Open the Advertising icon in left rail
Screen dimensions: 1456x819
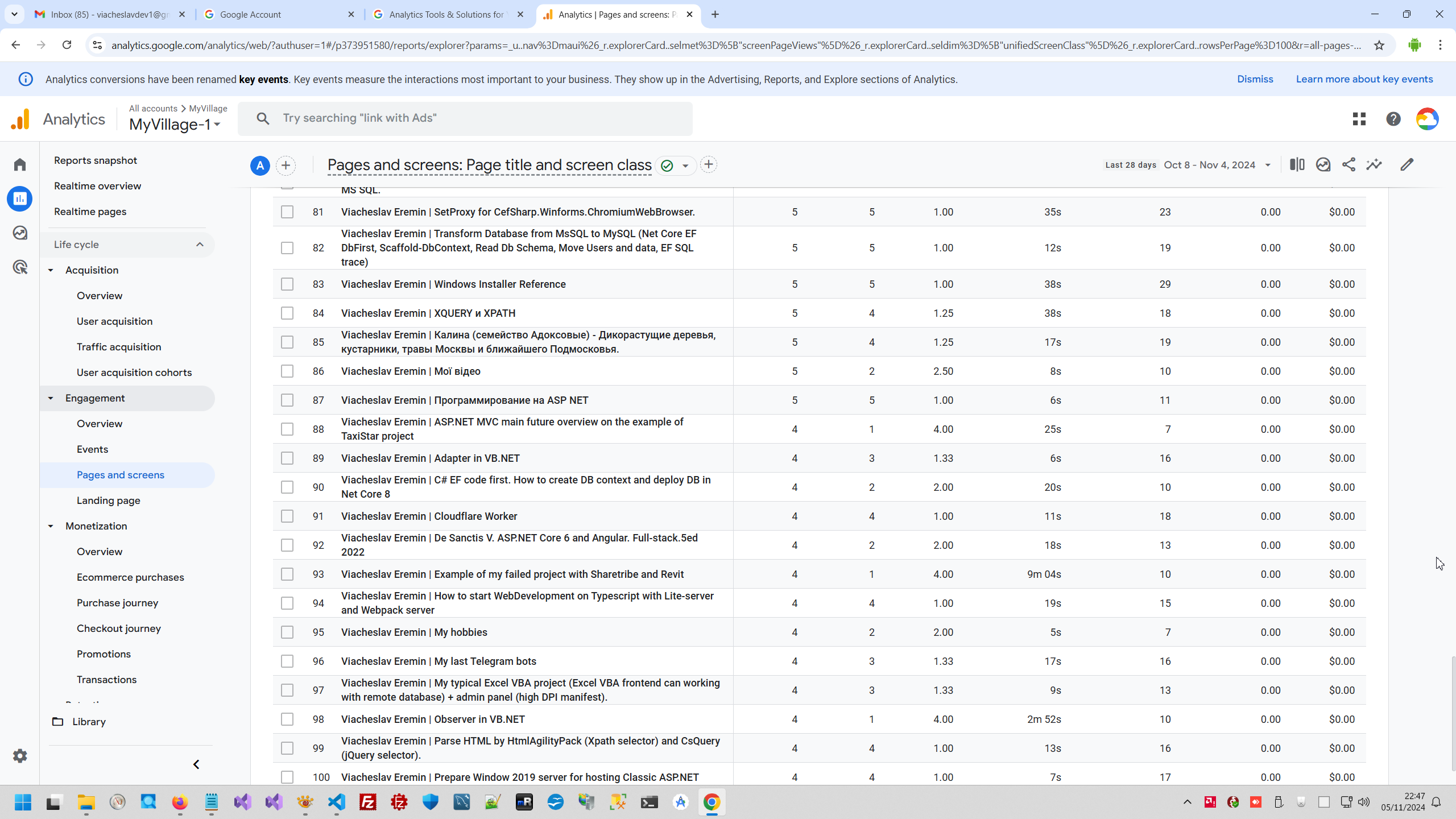[20, 267]
